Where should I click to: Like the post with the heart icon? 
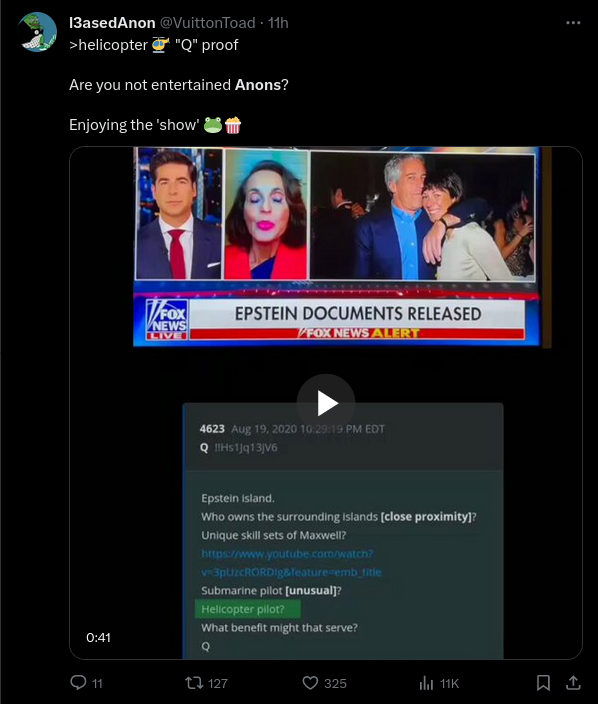pyautogui.click(x=310, y=683)
